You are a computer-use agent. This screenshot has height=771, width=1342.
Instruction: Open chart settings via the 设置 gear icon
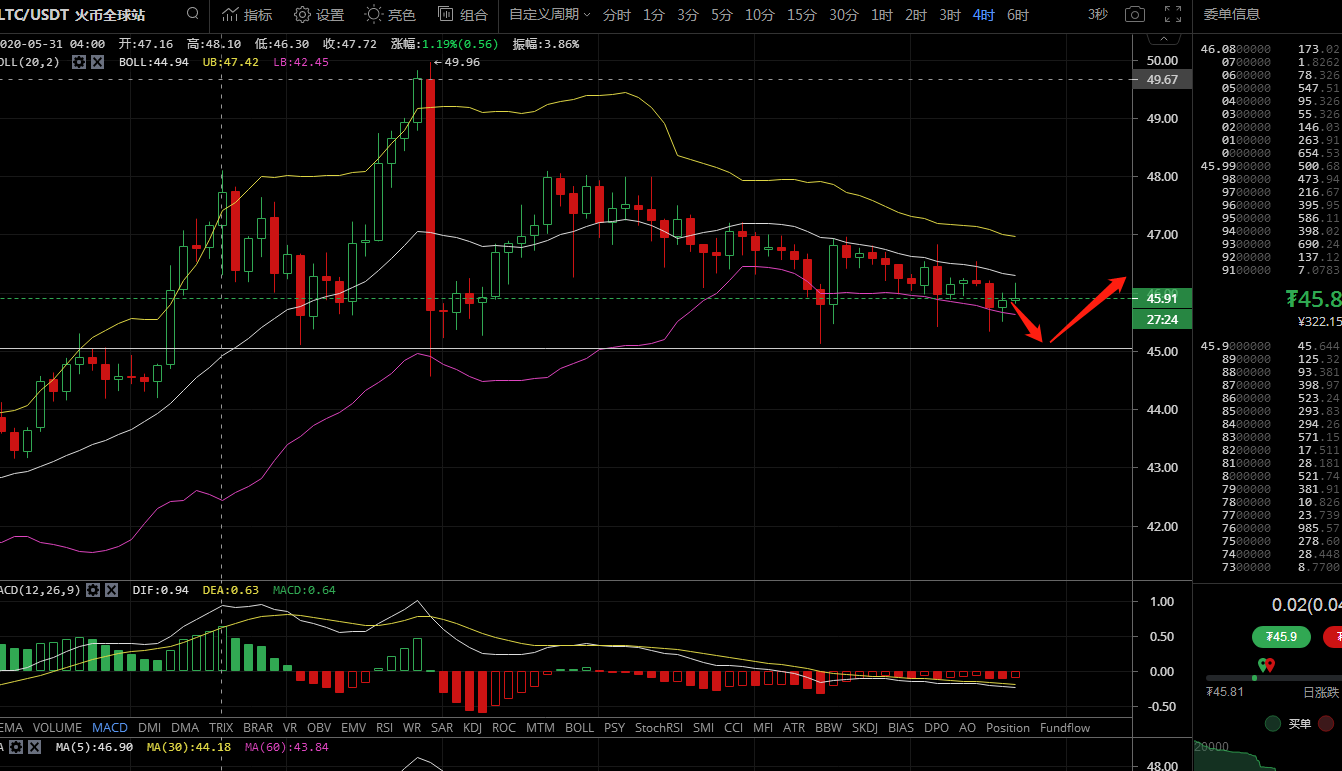coord(311,15)
